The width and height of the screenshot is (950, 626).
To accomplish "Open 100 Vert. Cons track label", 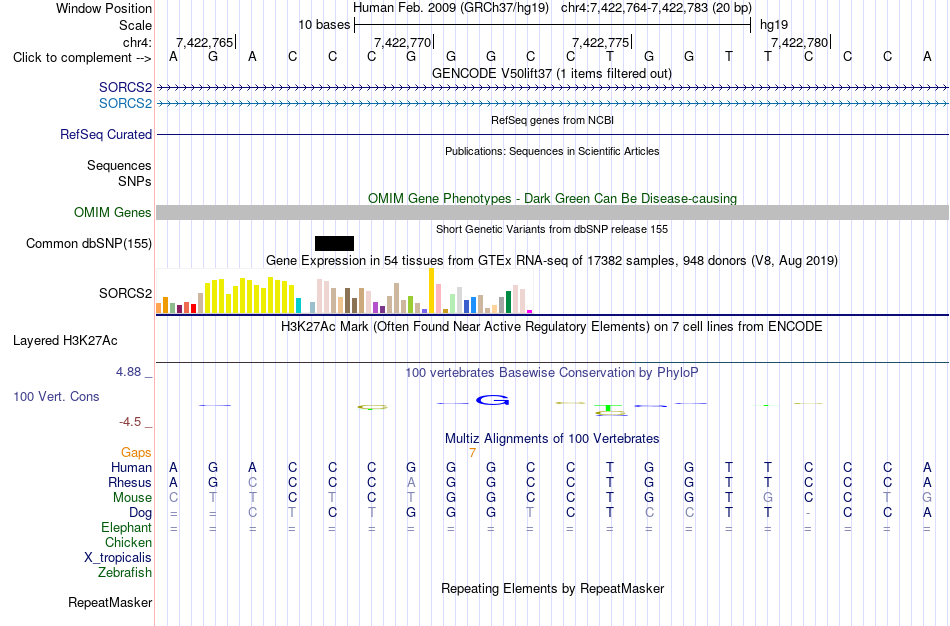I will (56, 396).
